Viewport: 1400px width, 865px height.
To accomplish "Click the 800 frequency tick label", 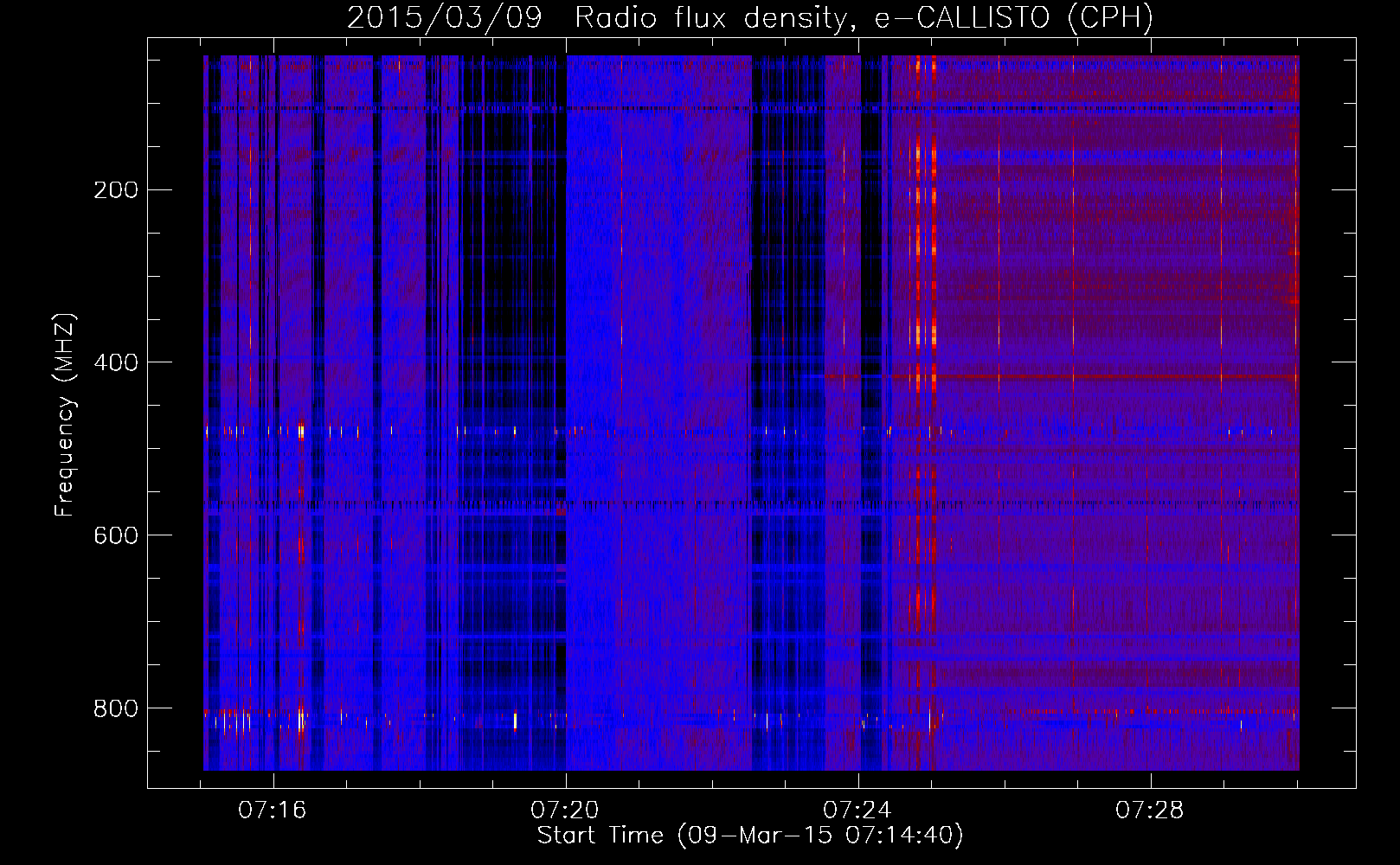I will tap(116, 708).
